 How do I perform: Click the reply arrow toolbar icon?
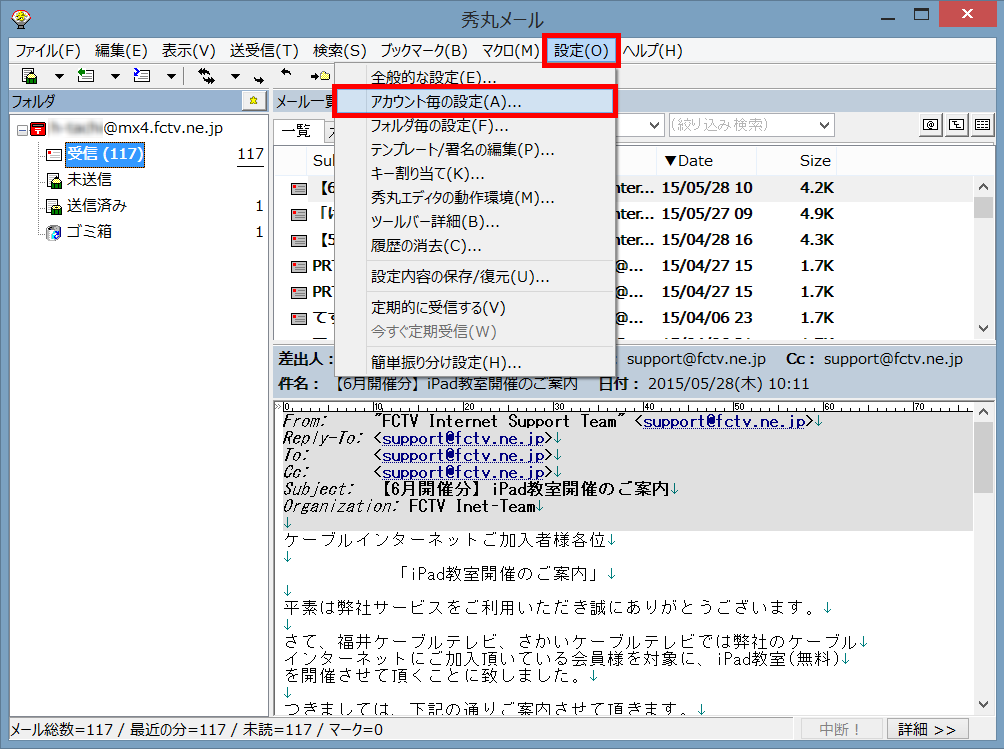pyautogui.click(x=286, y=72)
